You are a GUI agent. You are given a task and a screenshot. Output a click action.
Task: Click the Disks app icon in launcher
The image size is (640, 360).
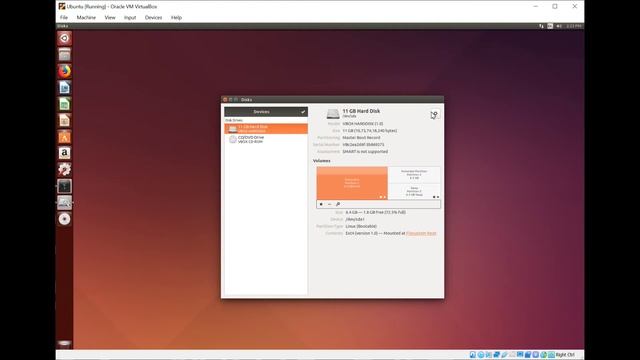point(64,203)
